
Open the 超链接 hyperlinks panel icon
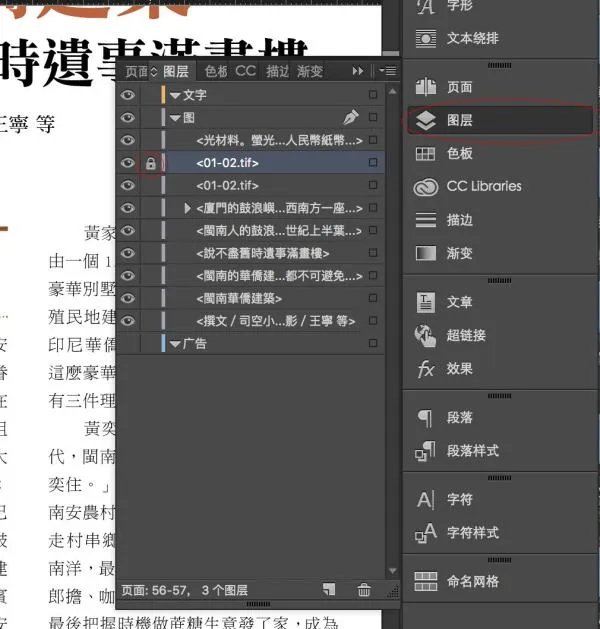point(426,335)
